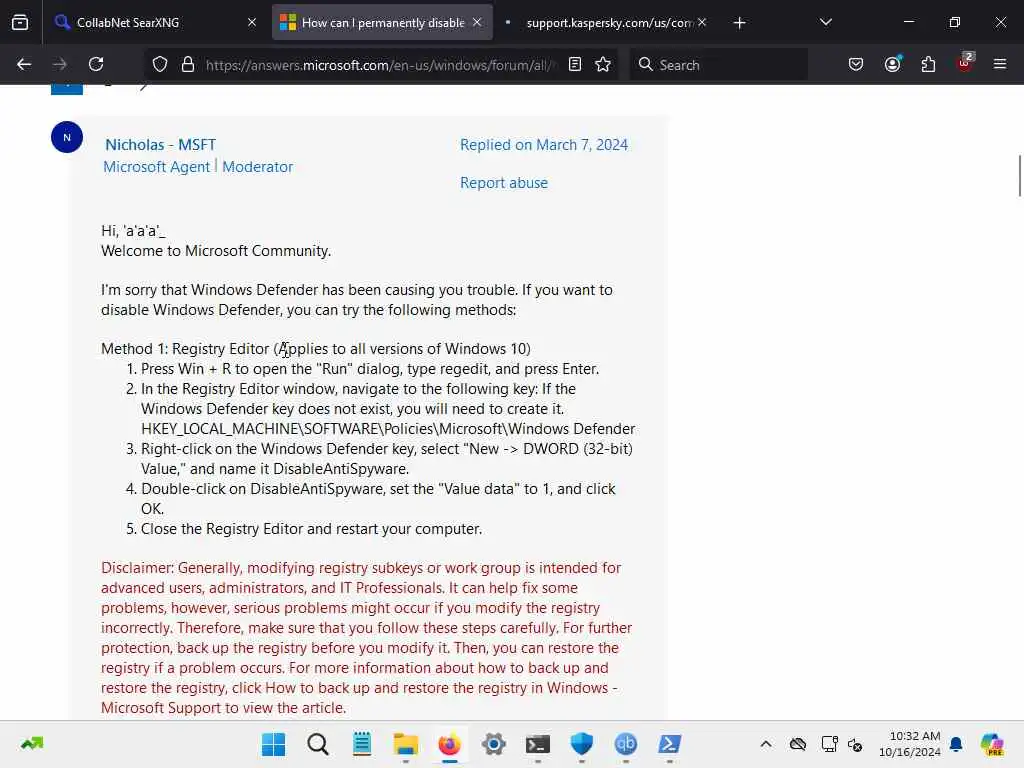Show site security padlock info
Viewport: 1024px width, 768px height.
(x=188, y=64)
